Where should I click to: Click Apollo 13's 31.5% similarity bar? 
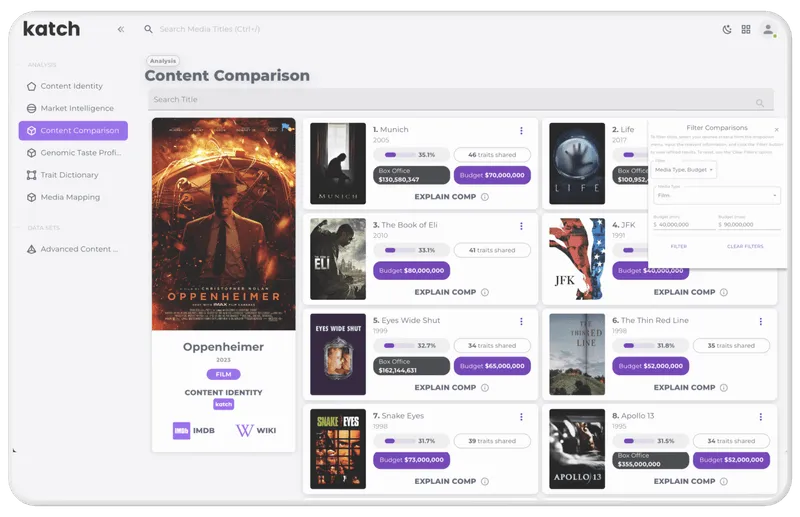tap(651, 441)
